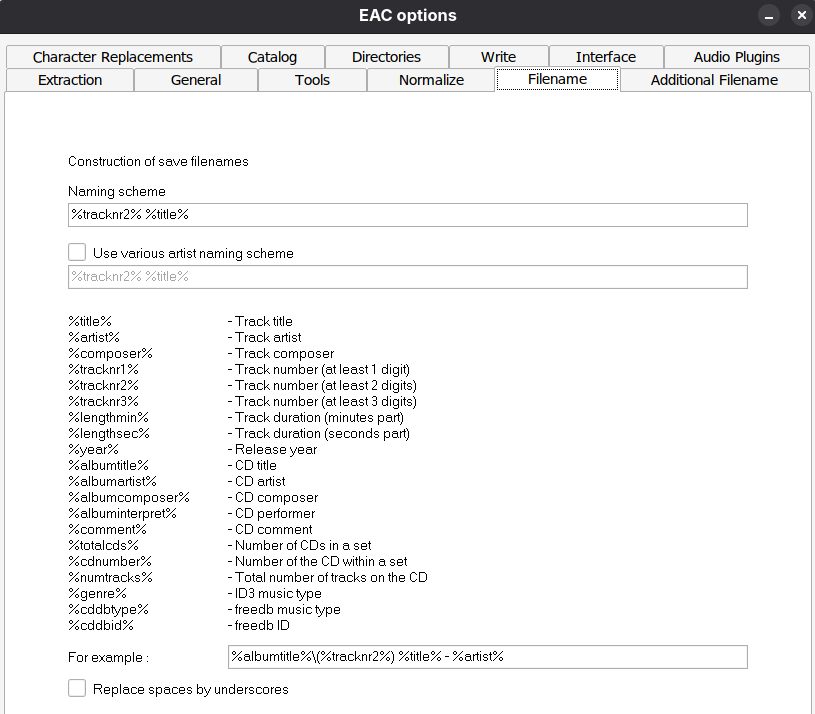Click the various artist naming scheme field
The width and height of the screenshot is (815, 714).
coord(407,277)
